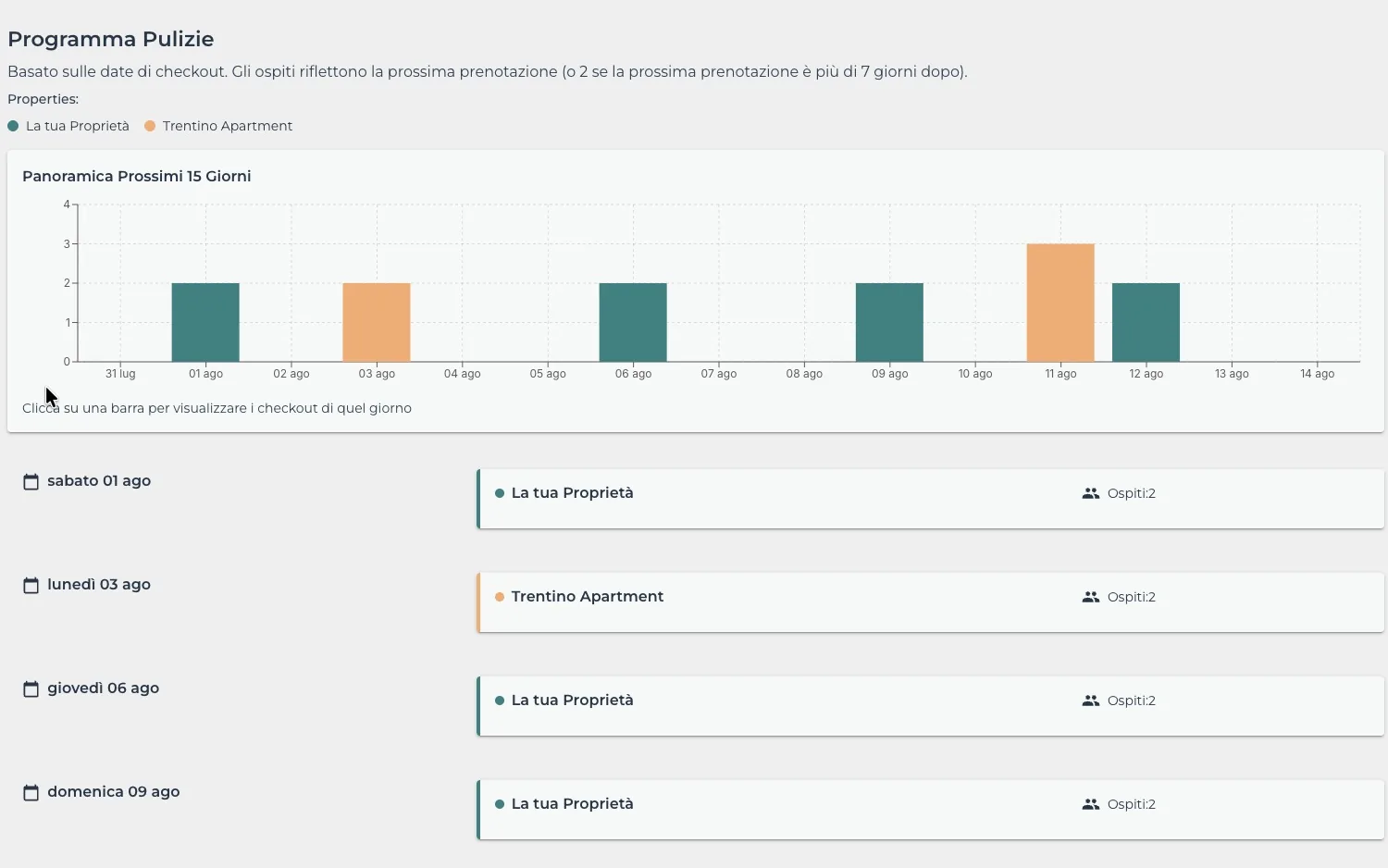The image size is (1388, 868).
Task: Select the tall orange 11 ago bar
Action: (x=1060, y=303)
